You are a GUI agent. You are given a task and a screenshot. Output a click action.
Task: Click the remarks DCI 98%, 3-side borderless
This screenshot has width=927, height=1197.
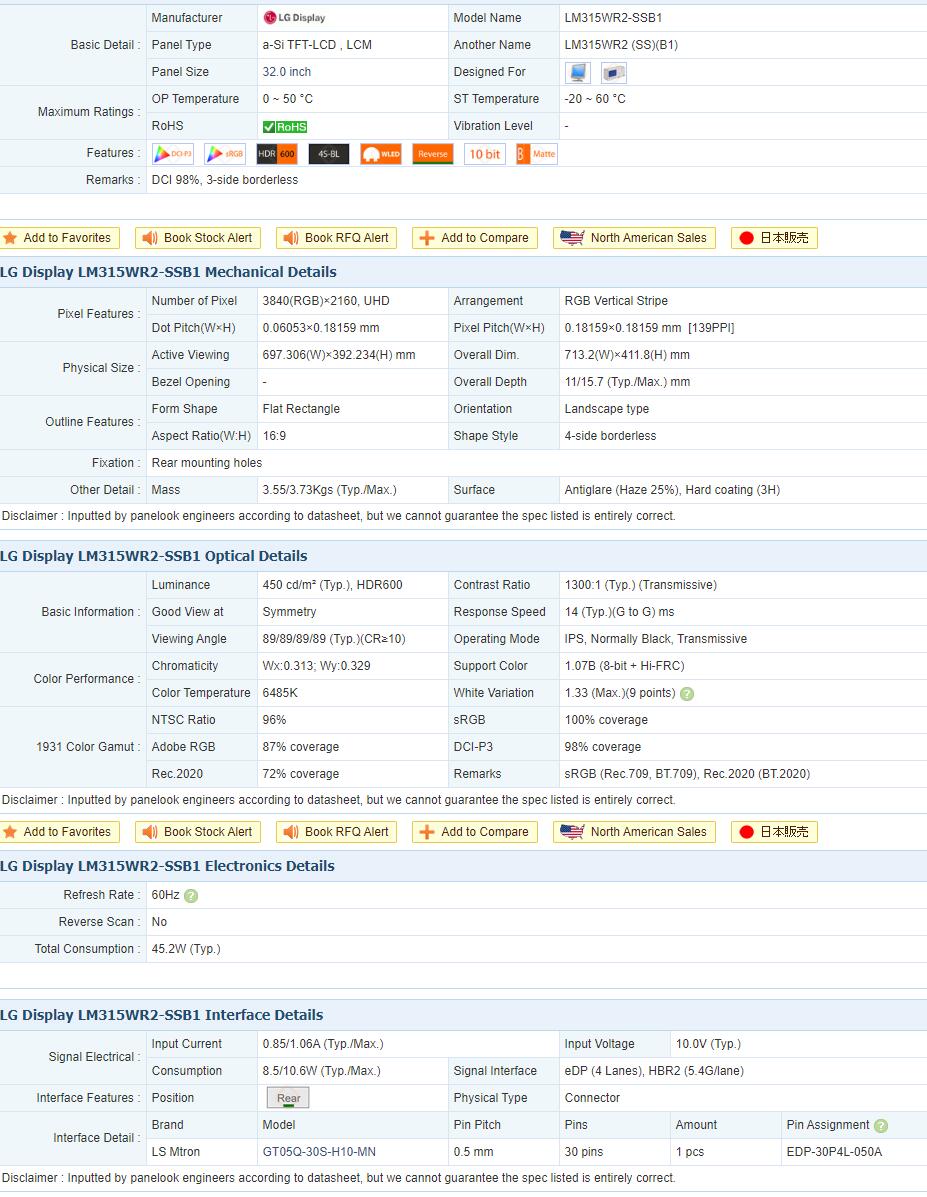click(x=224, y=180)
